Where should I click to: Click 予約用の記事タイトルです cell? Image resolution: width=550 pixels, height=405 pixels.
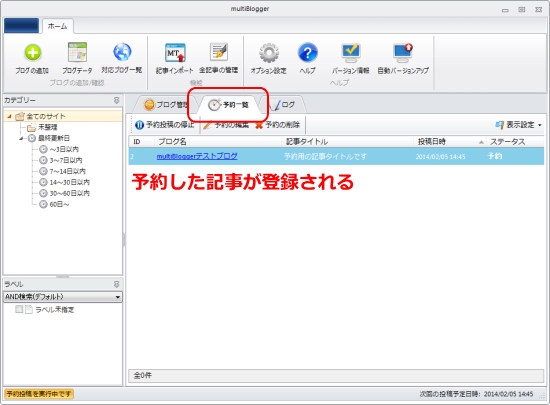(x=325, y=156)
